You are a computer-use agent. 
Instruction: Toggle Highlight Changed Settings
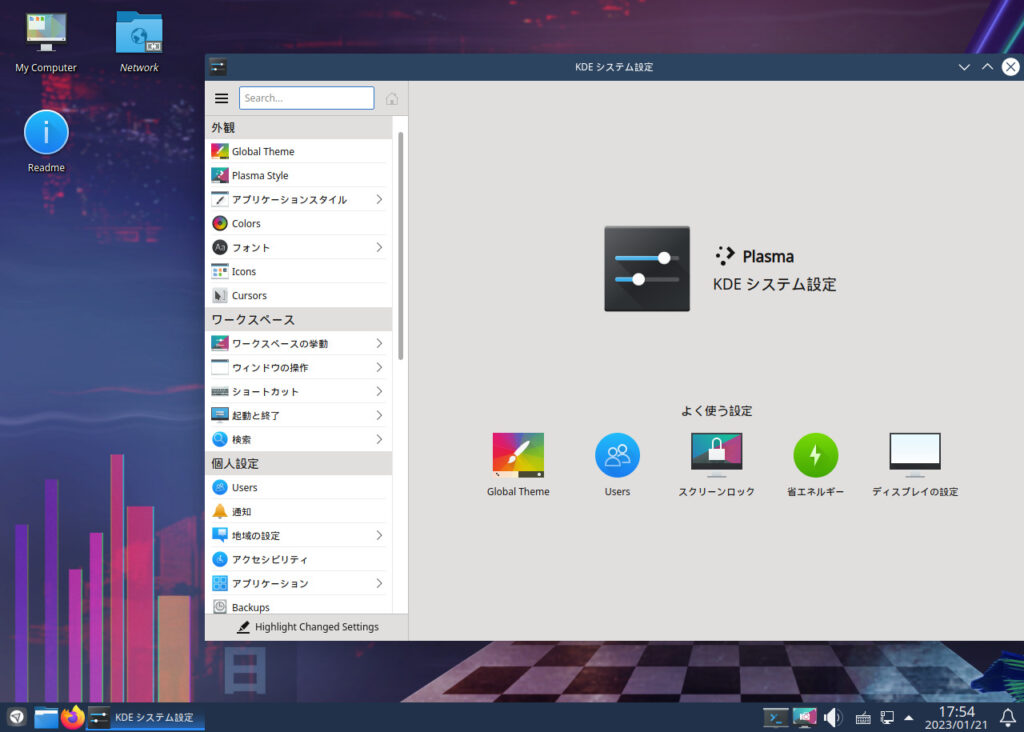click(307, 627)
